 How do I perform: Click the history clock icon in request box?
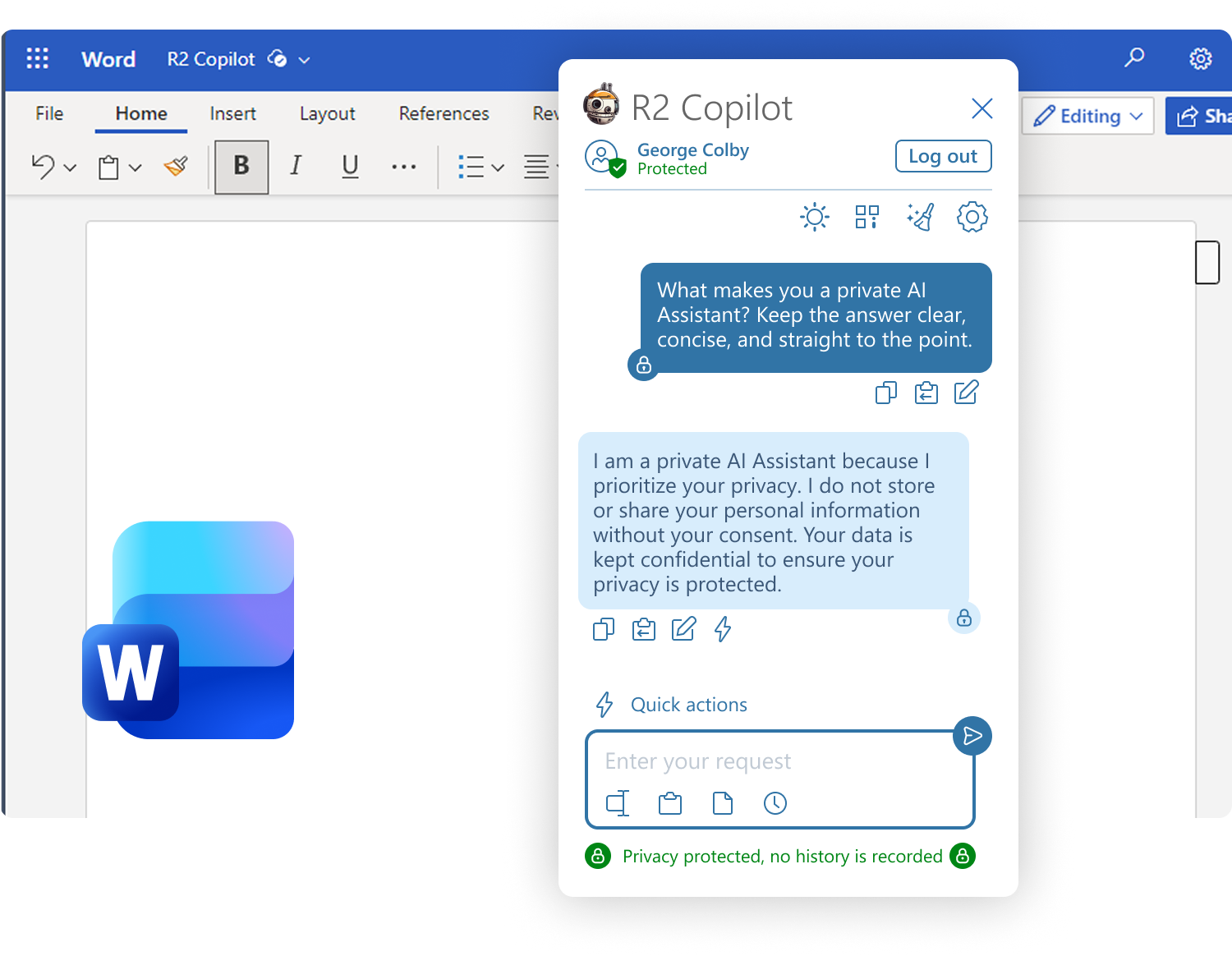[775, 803]
